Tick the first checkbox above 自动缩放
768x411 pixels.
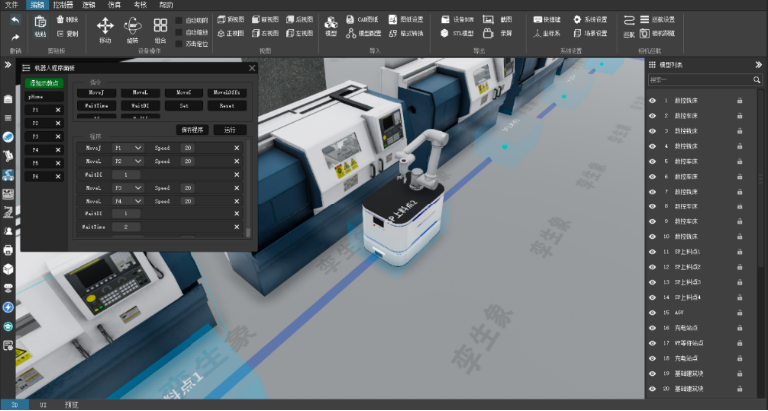[179, 21]
